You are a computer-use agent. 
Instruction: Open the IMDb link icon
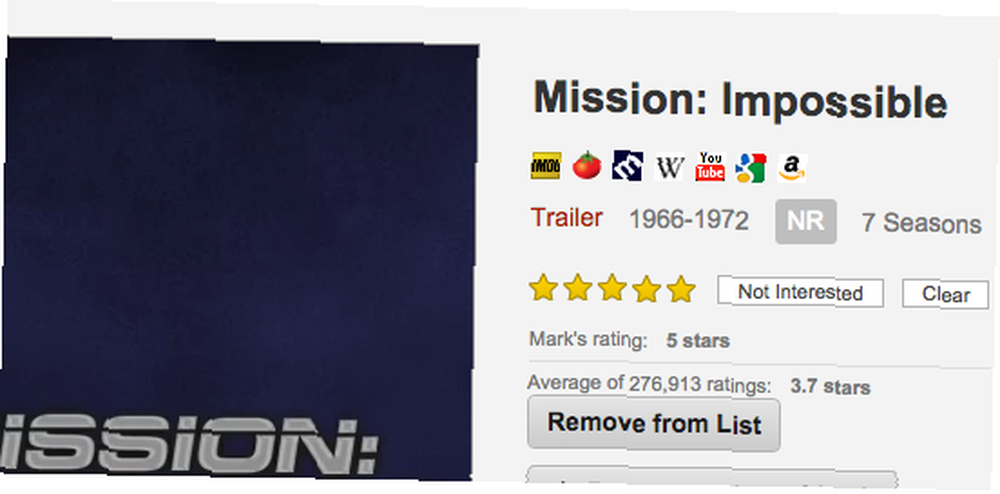pyautogui.click(x=545, y=166)
